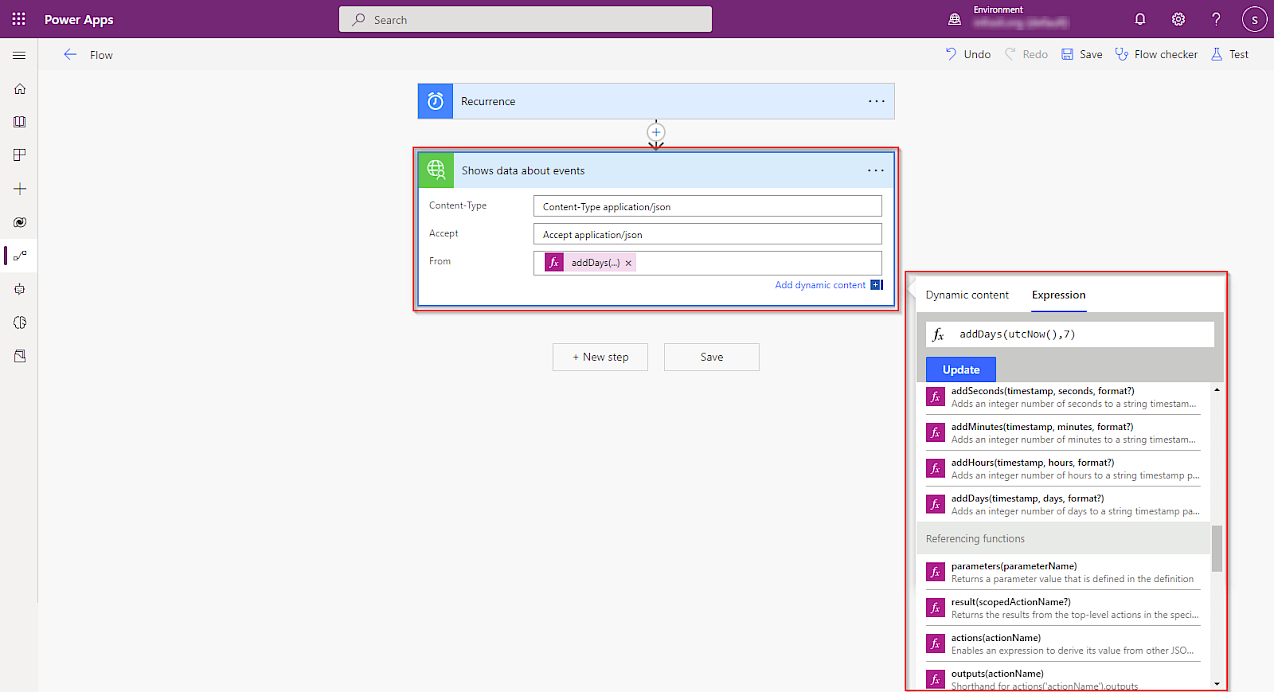Click the Content-Type input field

point(708,206)
